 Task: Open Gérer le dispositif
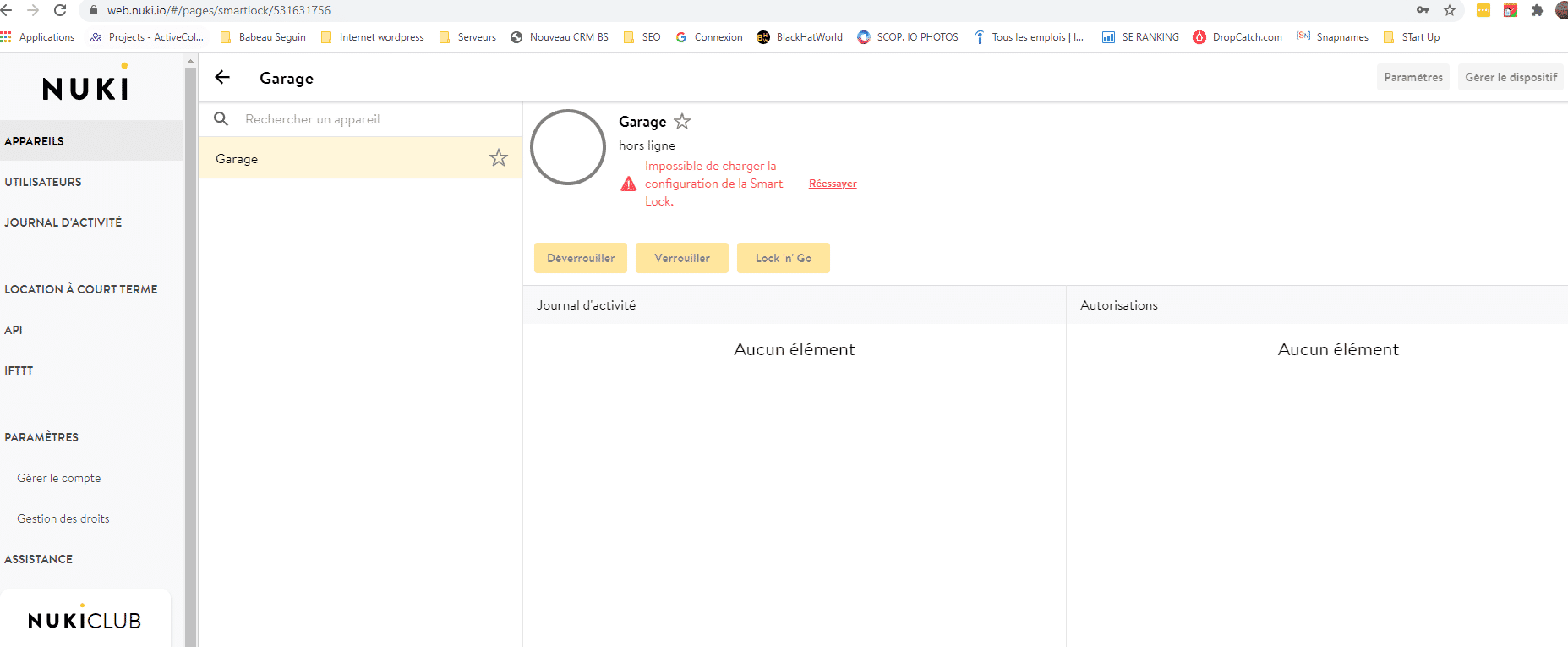(x=1511, y=77)
